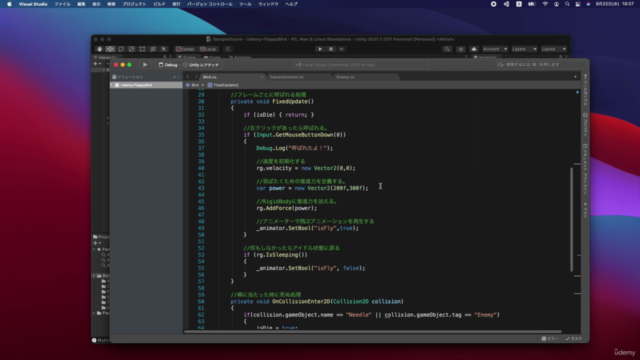Navigate back in the editor history

point(188,77)
